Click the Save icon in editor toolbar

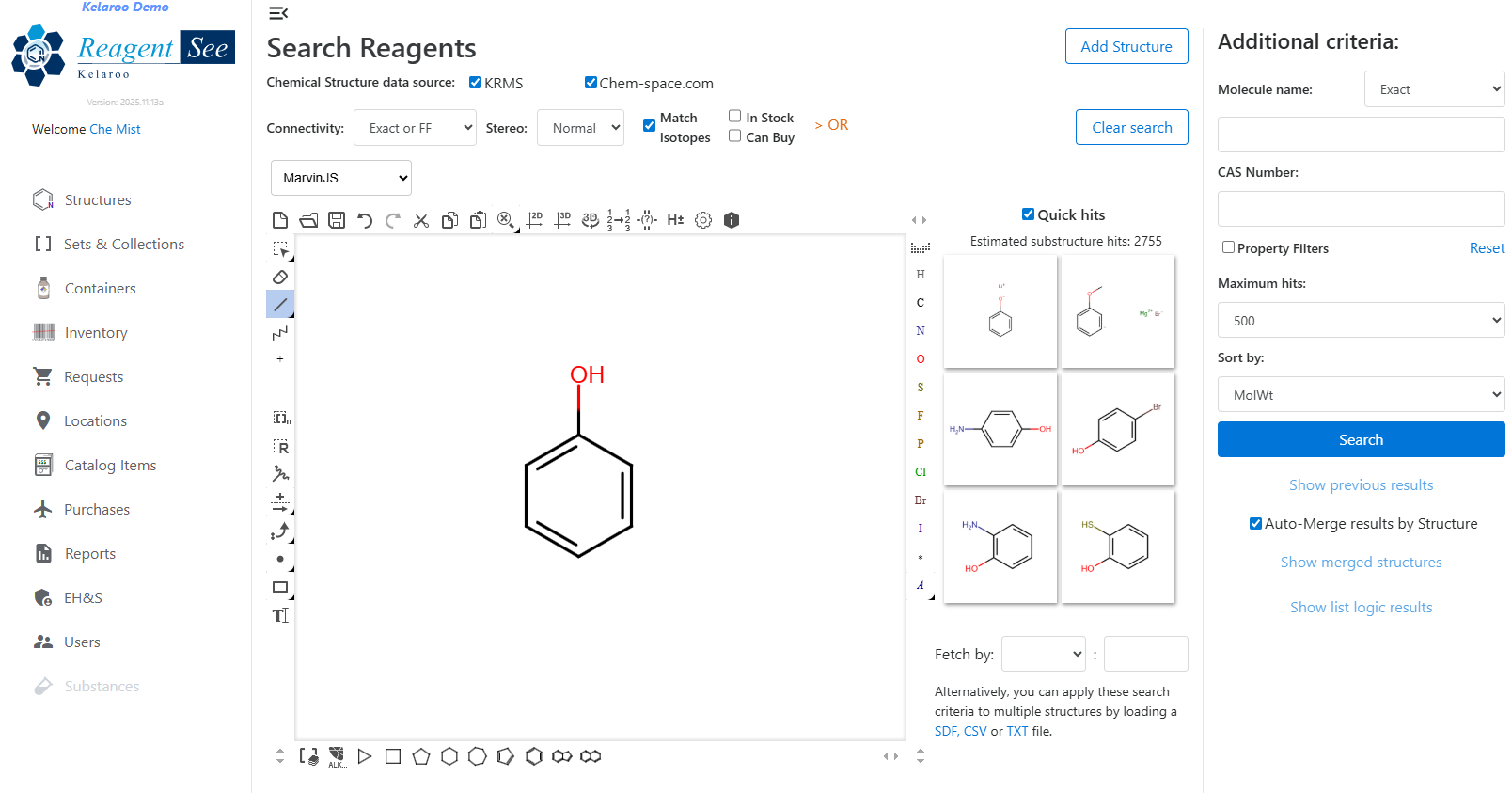[337, 220]
